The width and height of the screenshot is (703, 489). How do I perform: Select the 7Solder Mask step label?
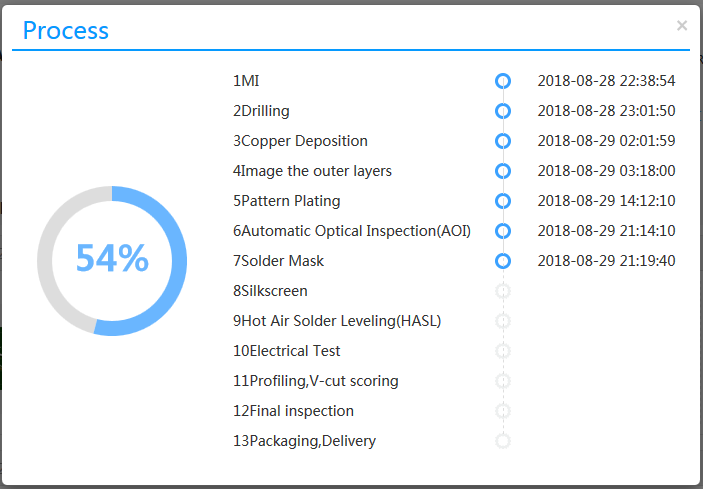[x=278, y=261]
